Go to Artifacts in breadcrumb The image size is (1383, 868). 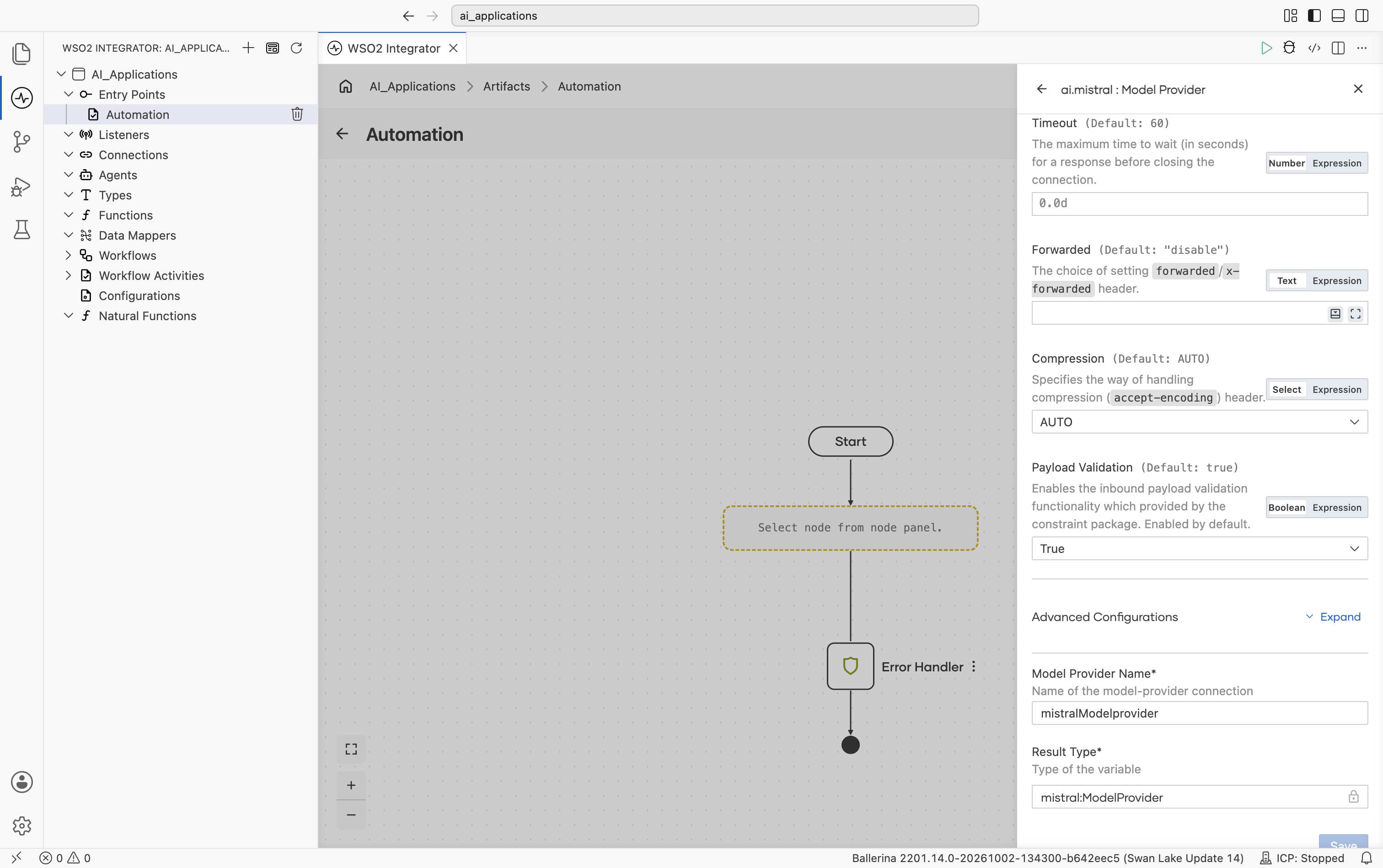click(506, 86)
